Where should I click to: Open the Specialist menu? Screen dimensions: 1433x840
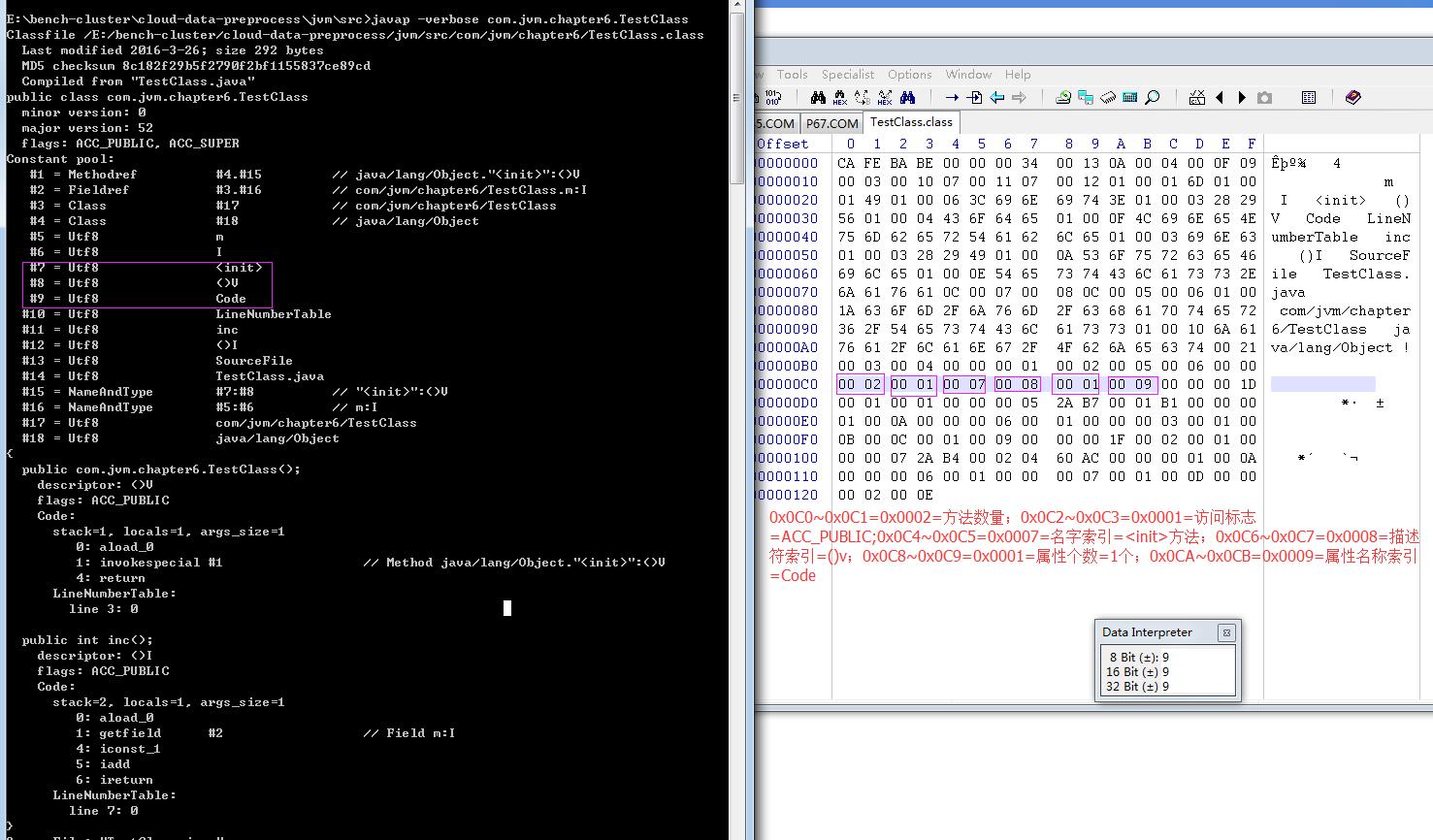pos(848,75)
